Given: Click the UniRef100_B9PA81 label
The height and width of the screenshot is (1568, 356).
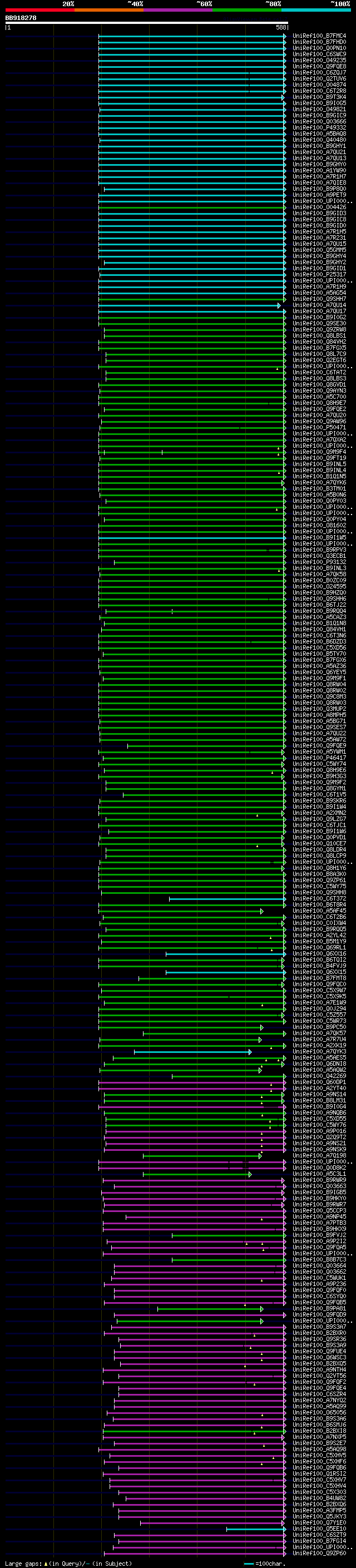Looking at the screenshot, I should tap(319, 1309).
